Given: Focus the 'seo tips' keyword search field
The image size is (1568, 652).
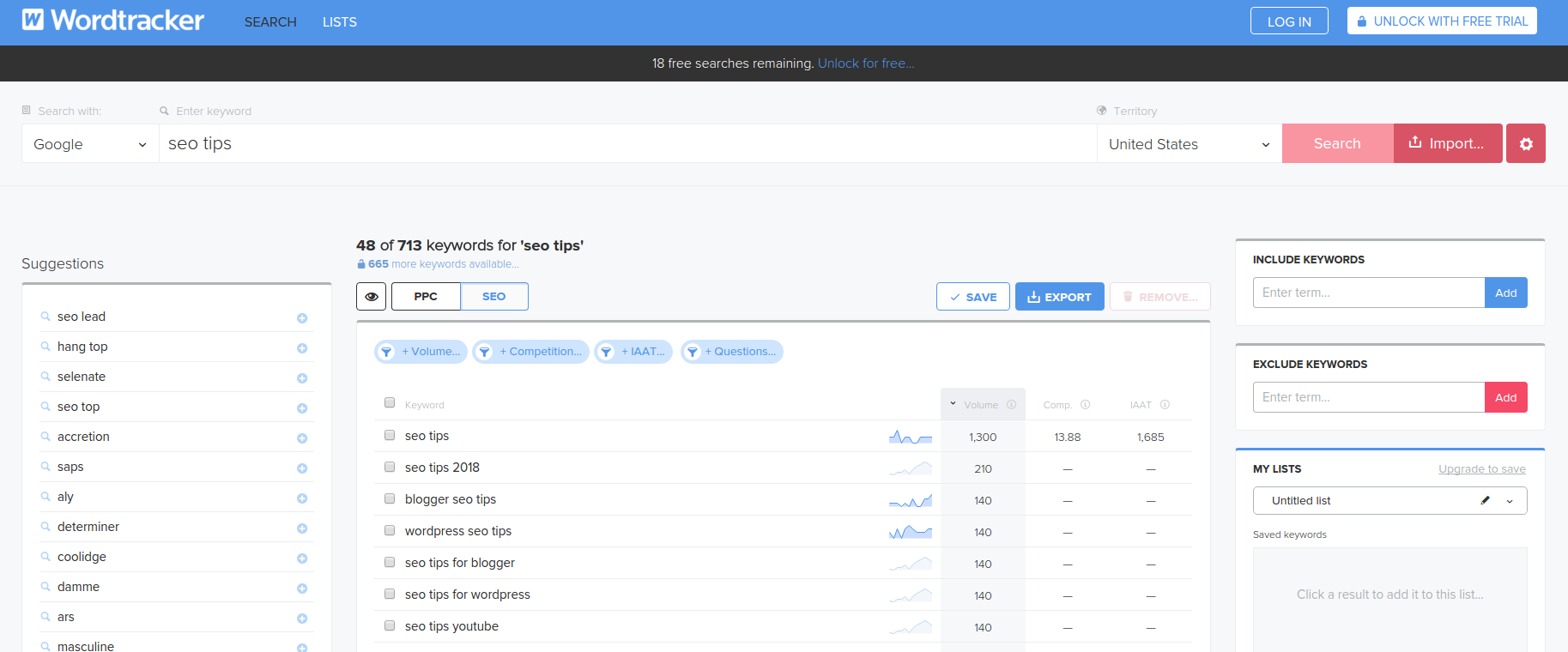Looking at the screenshot, I should pos(627,143).
